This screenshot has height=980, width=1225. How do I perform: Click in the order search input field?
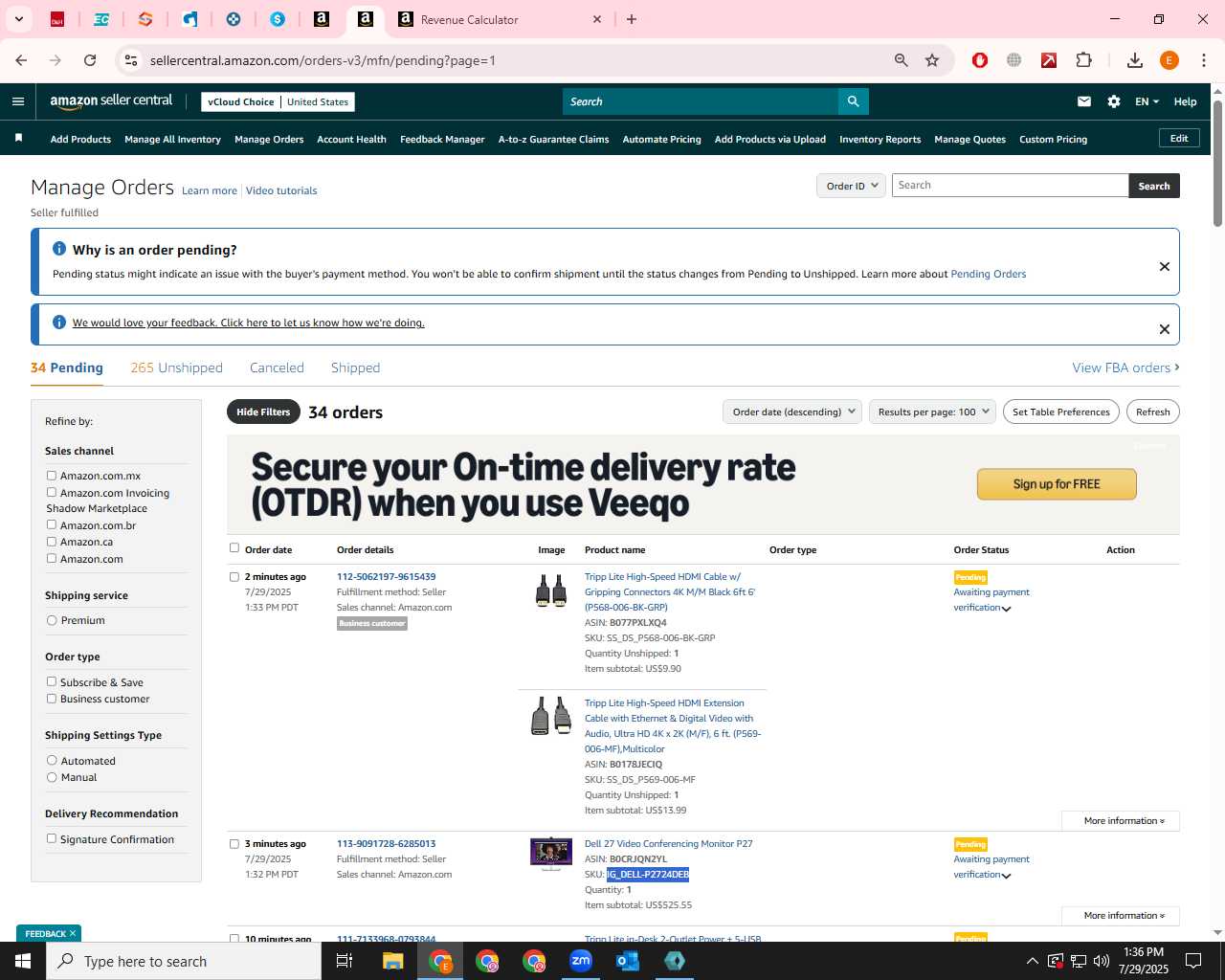[x=1011, y=186]
